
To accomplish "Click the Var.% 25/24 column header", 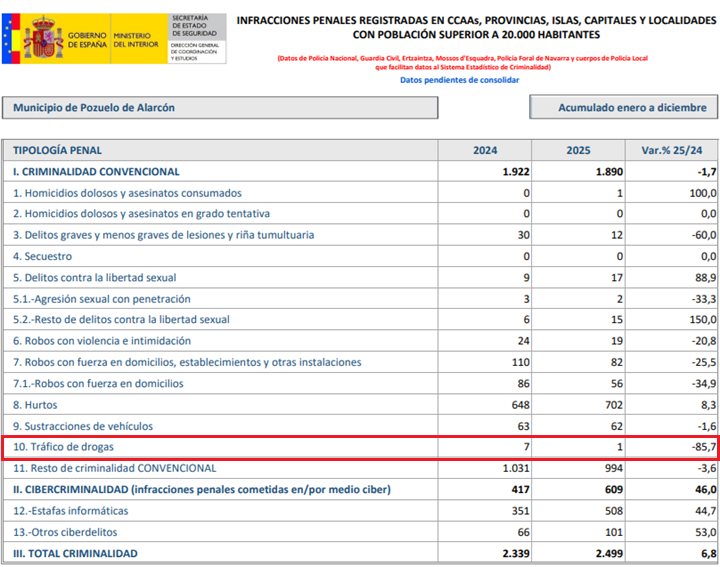I will [671, 151].
